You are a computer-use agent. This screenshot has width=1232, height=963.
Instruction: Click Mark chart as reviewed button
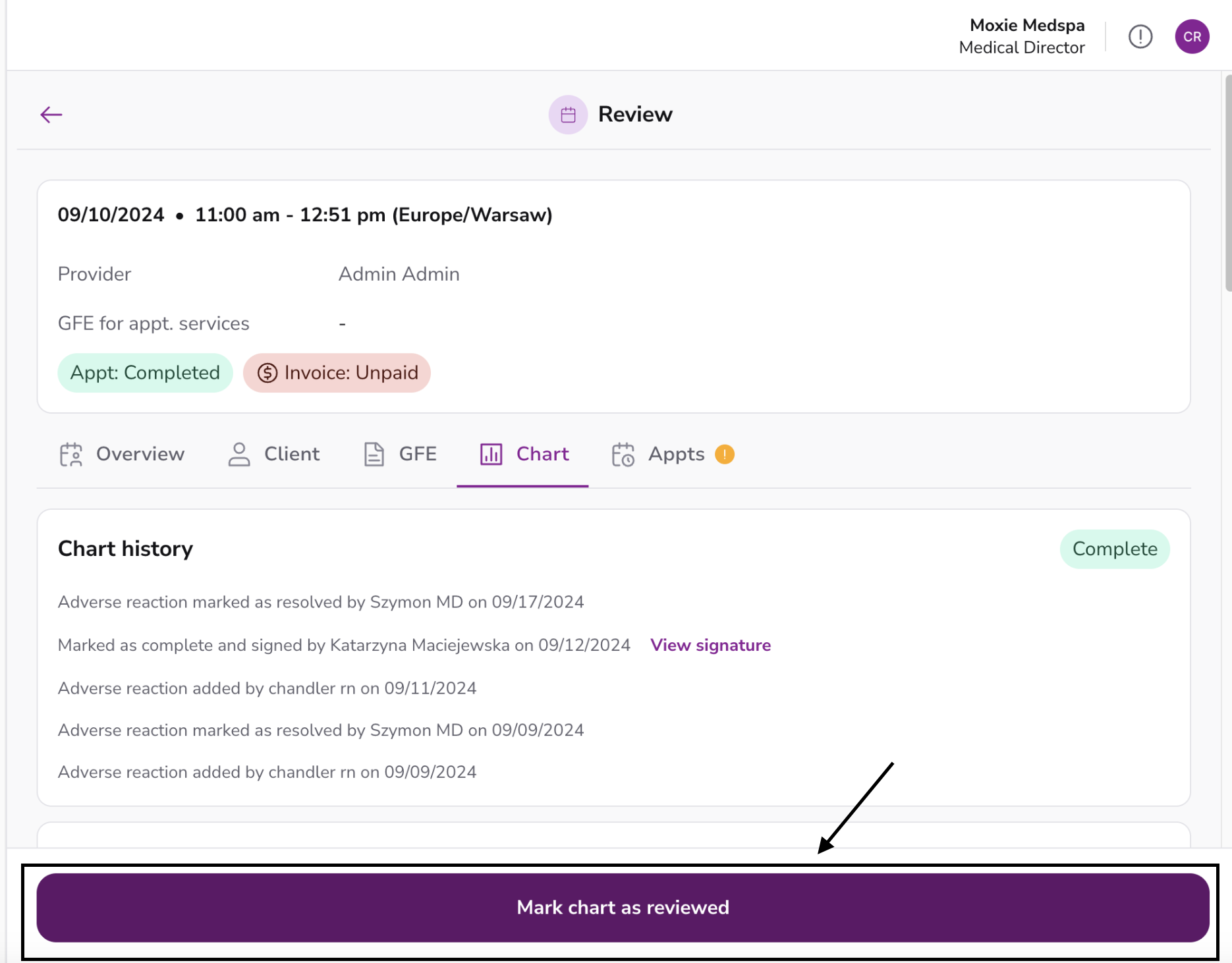click(623, 908)
